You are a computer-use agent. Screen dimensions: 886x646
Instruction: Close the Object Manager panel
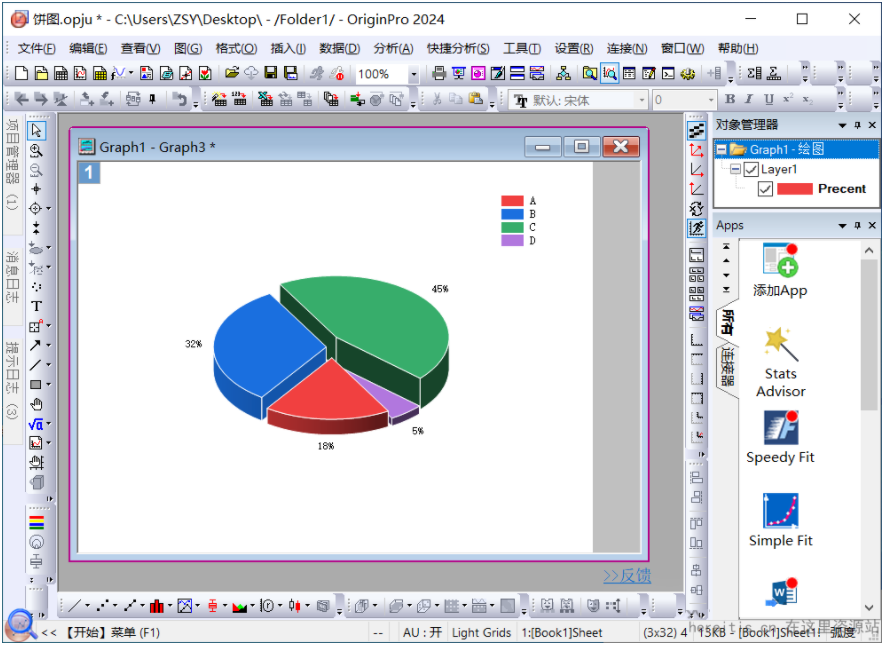pyautogui.click(x=872, y=125)
